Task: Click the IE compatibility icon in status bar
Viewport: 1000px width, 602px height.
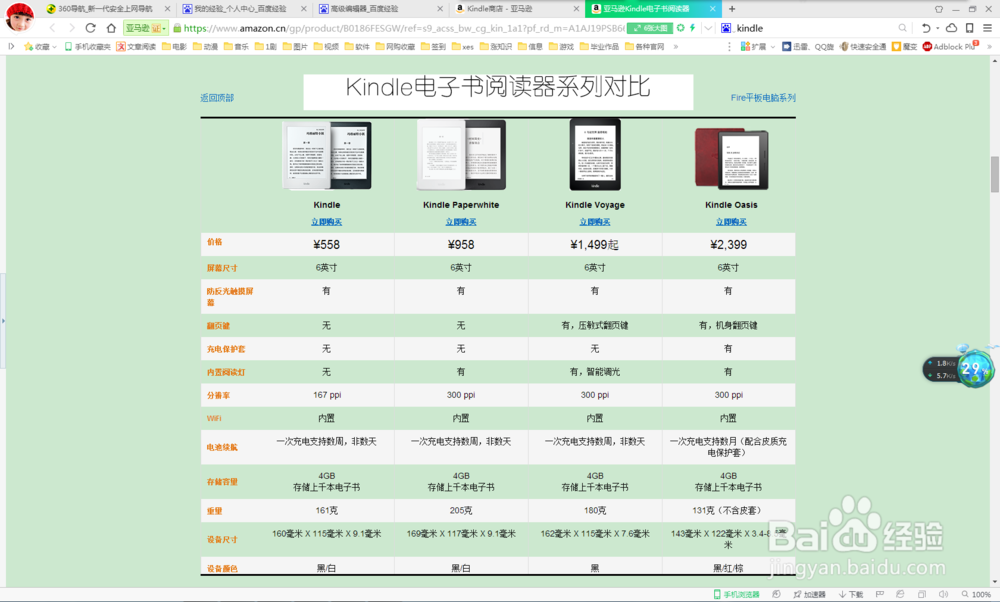Action: pyautogui.click(x=899, y=594)
